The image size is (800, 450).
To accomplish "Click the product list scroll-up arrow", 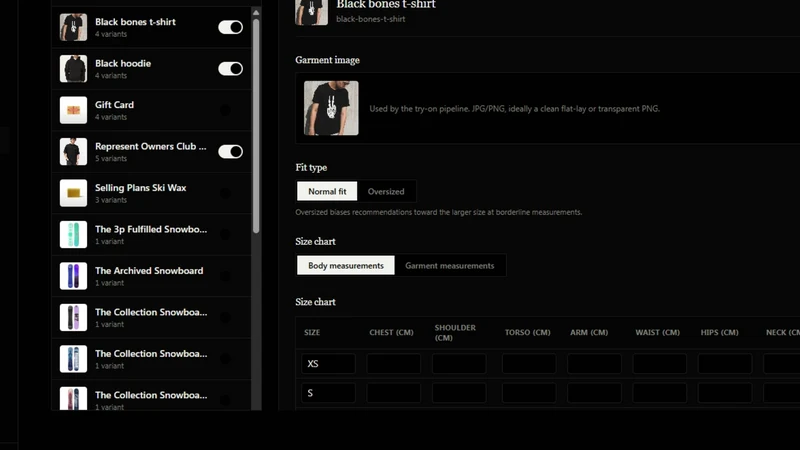I will click(256, 12).
